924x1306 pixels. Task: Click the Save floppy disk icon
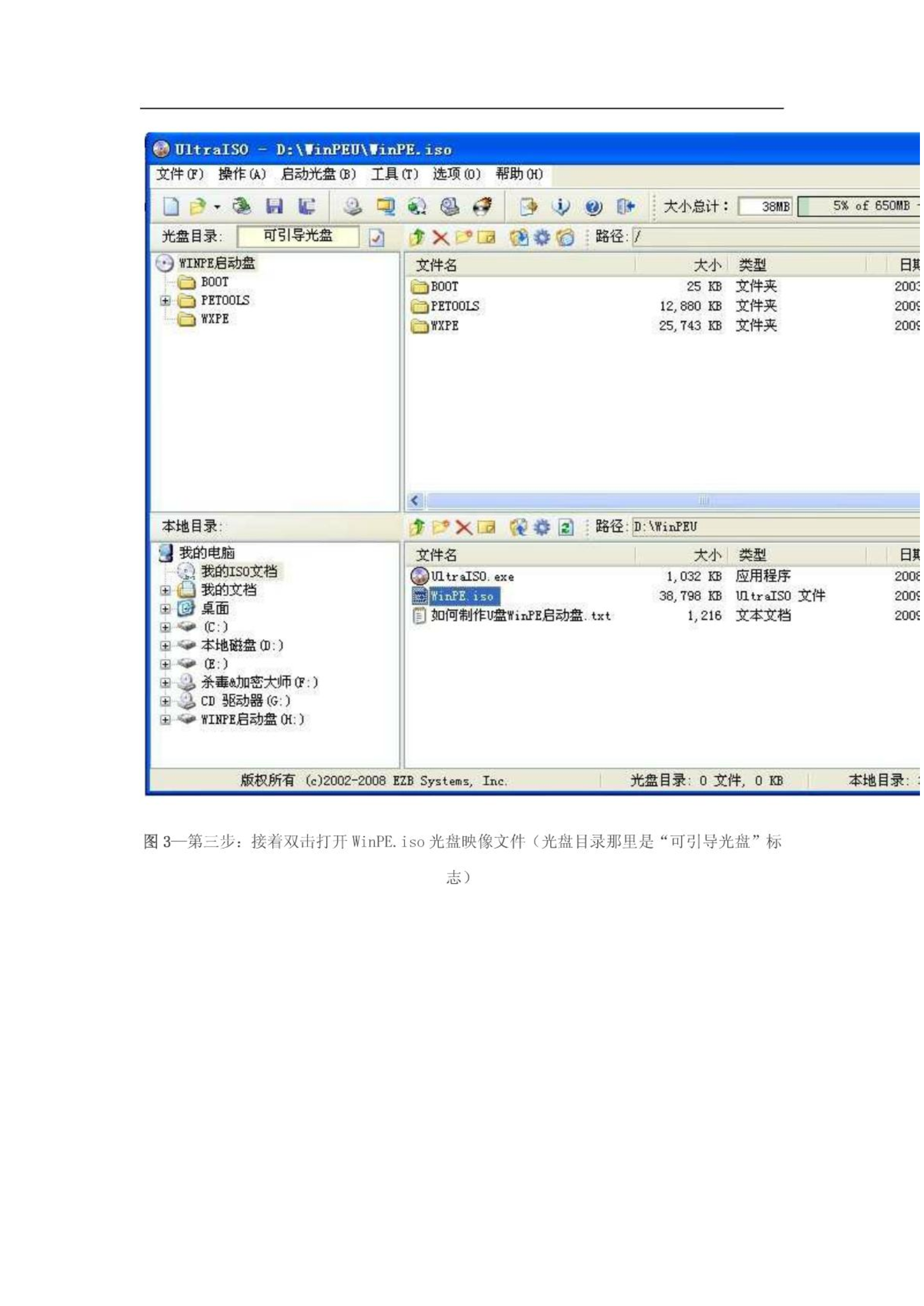pos(275,207)
